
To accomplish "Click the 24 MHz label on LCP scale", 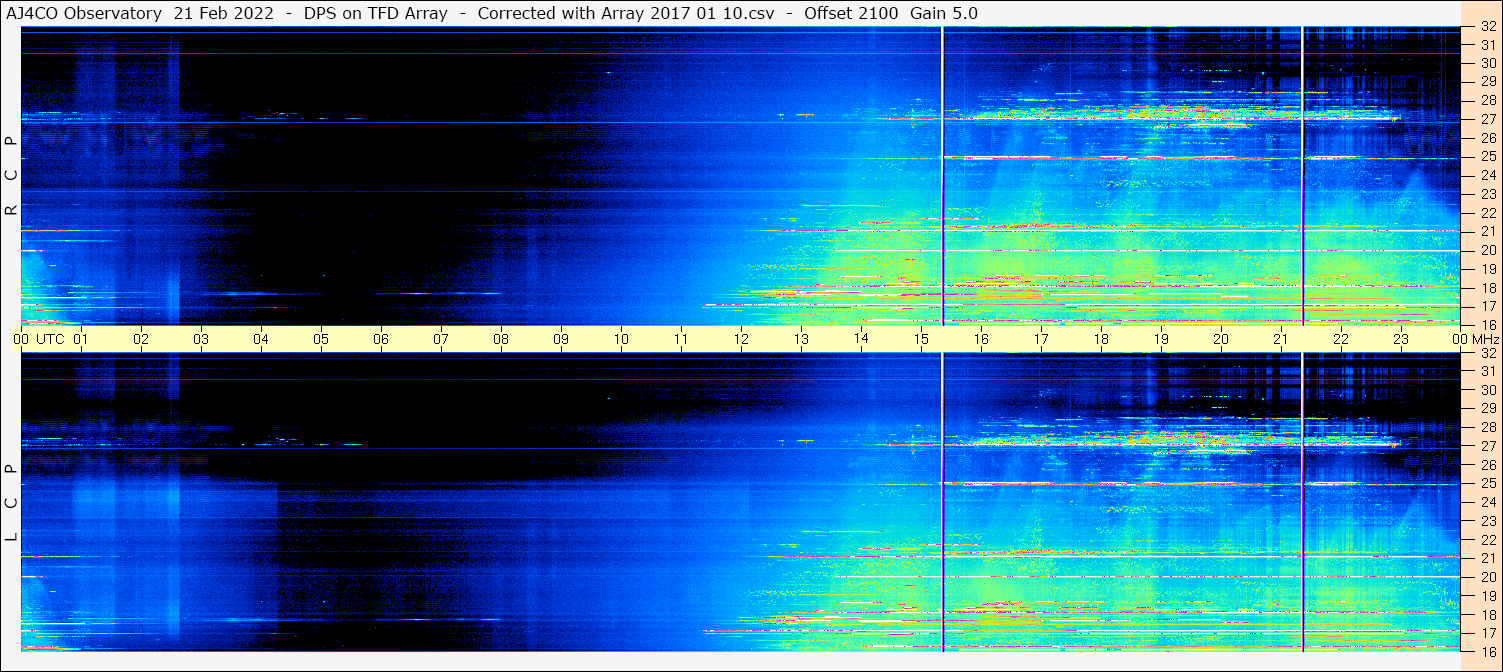I will click(1487, 502).
